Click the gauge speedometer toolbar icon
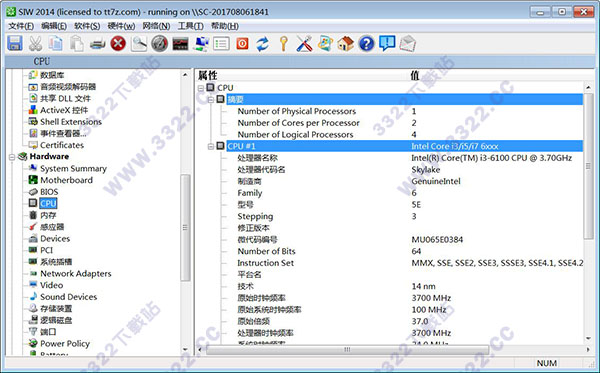This screenshot has width=600, height=373. (160, 44)
